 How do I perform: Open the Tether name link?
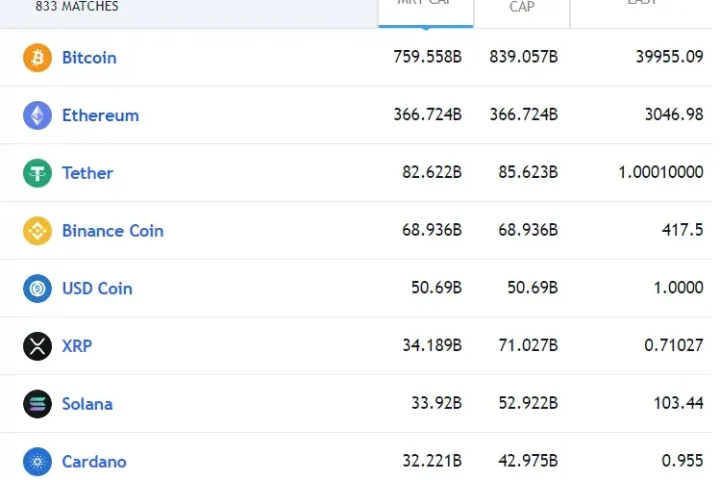click(87, 173)
